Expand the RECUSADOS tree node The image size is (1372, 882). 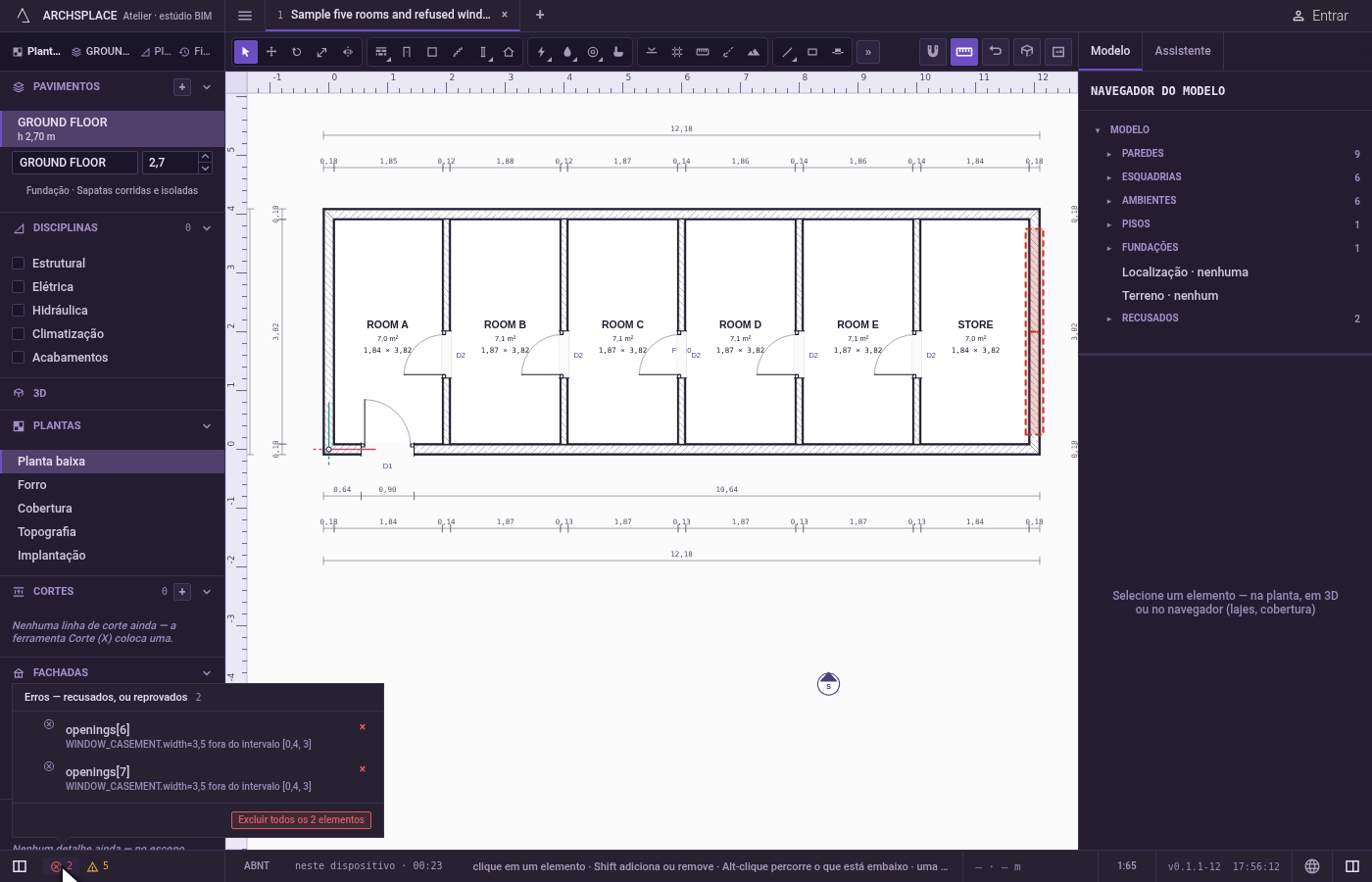click(1109, 318)
